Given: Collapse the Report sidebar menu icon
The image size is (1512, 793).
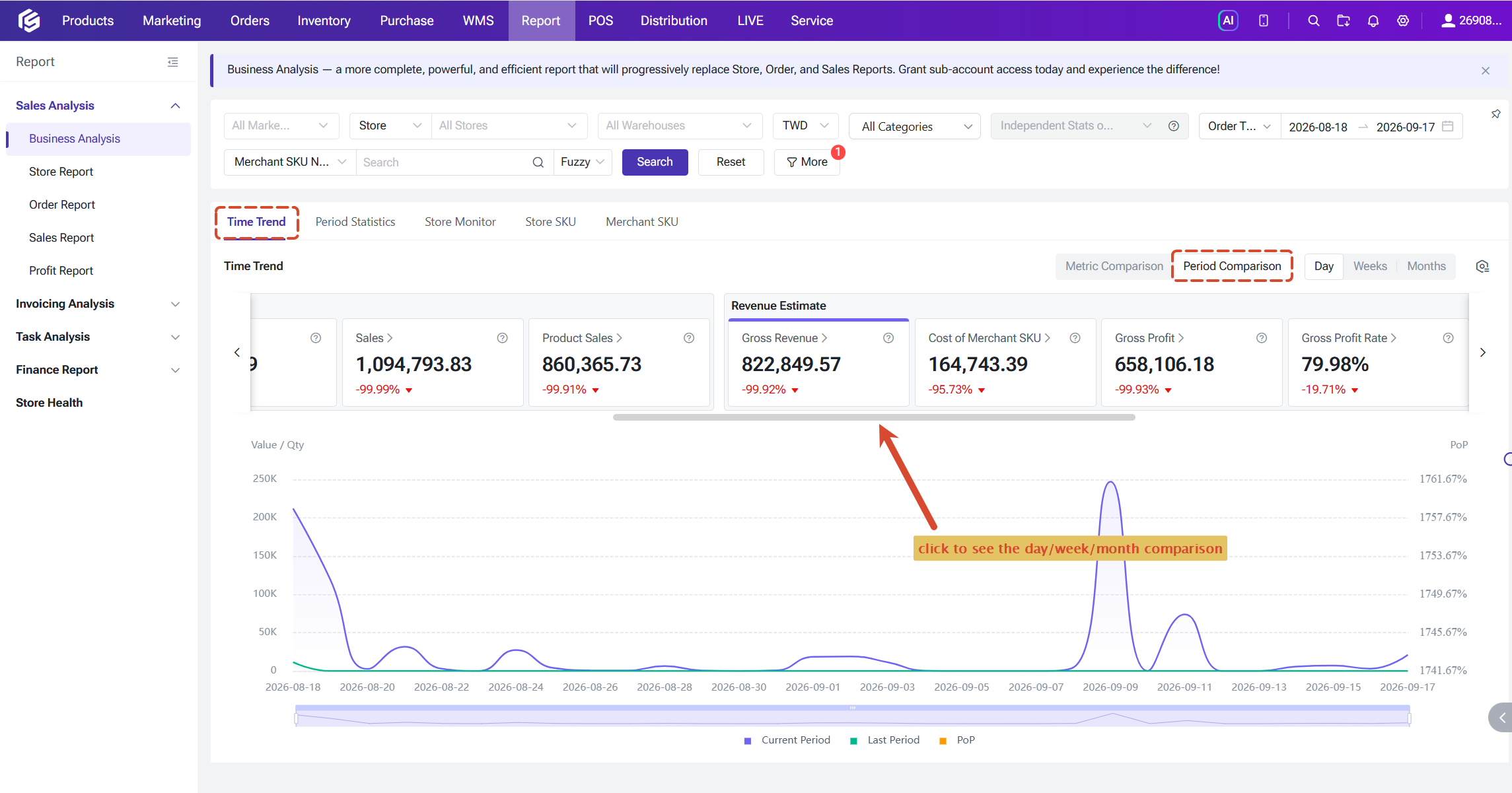Looking at the screenshot, I should click(172, 62).
